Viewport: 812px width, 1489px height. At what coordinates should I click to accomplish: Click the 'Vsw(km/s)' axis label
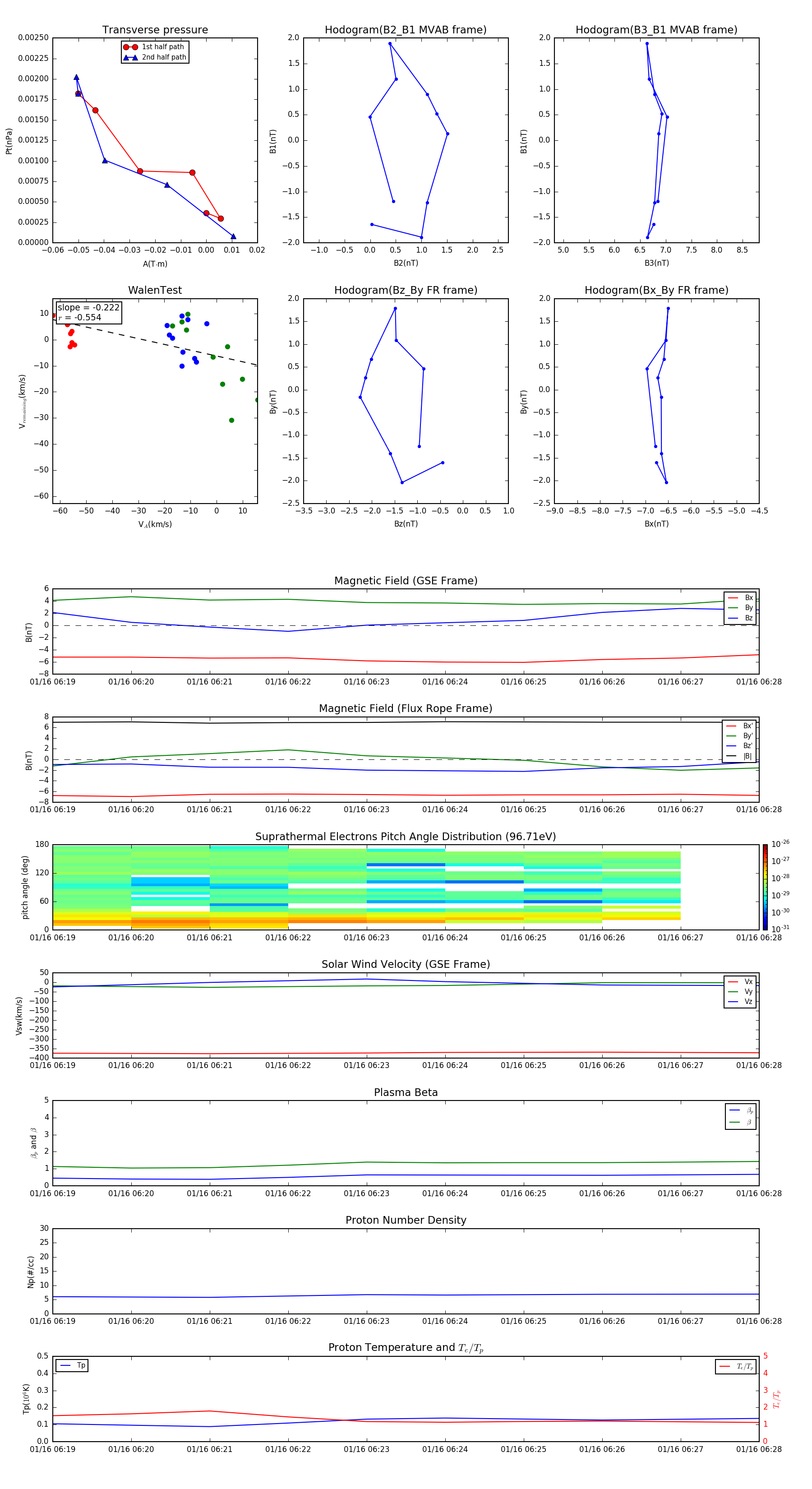click(x=18, y=1016)
